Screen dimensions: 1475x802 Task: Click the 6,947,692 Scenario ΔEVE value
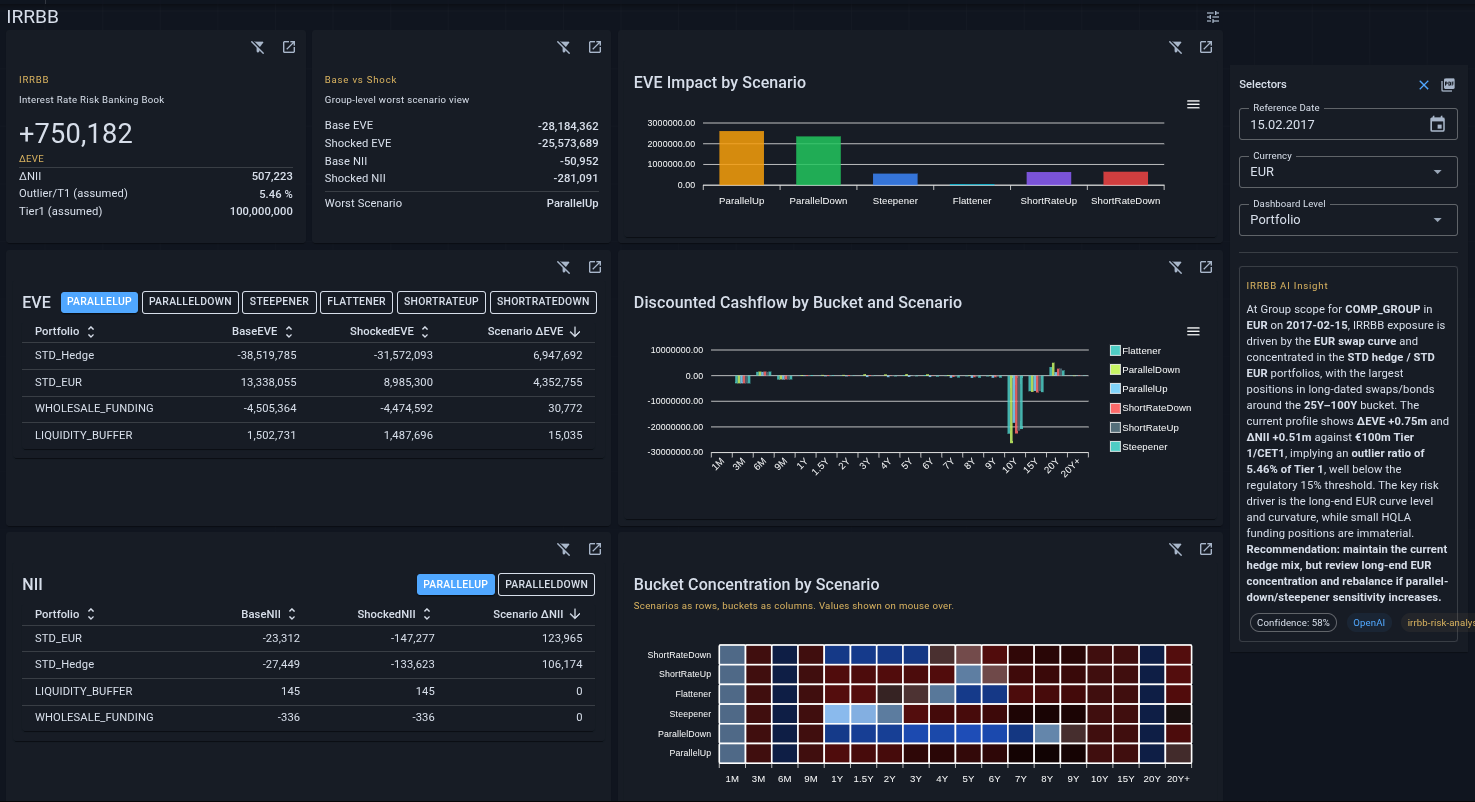[558, 355]
